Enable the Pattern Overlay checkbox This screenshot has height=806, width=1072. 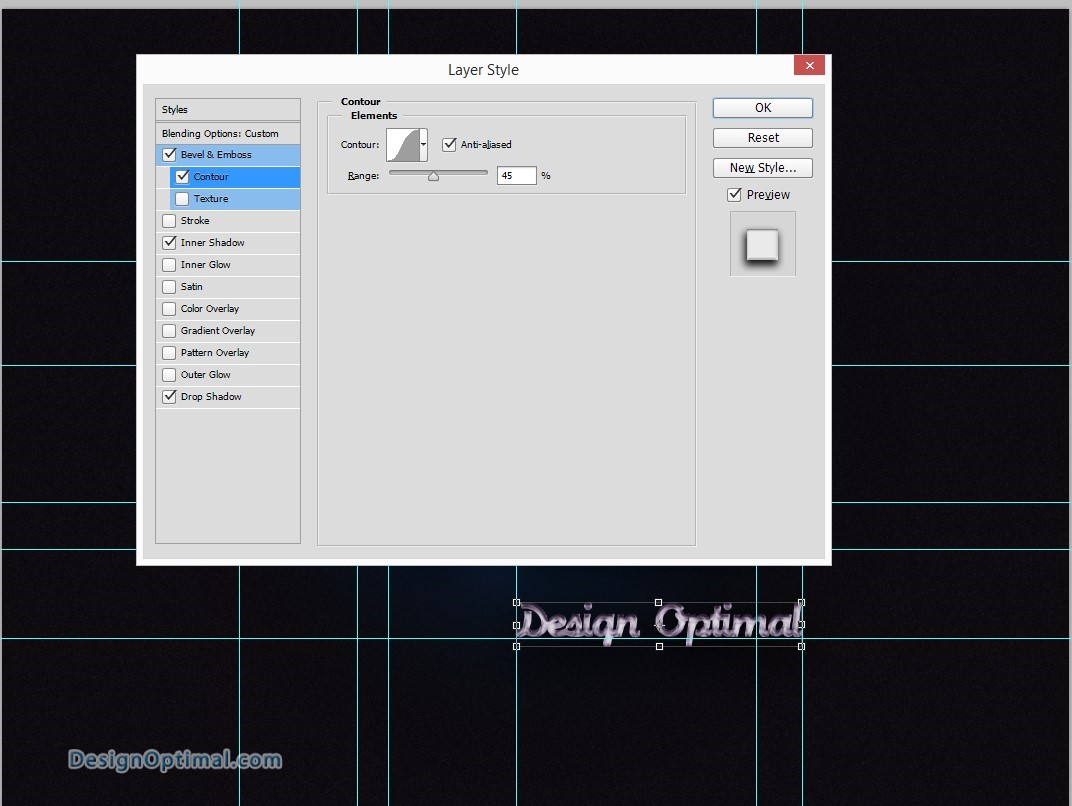(170, 353)
